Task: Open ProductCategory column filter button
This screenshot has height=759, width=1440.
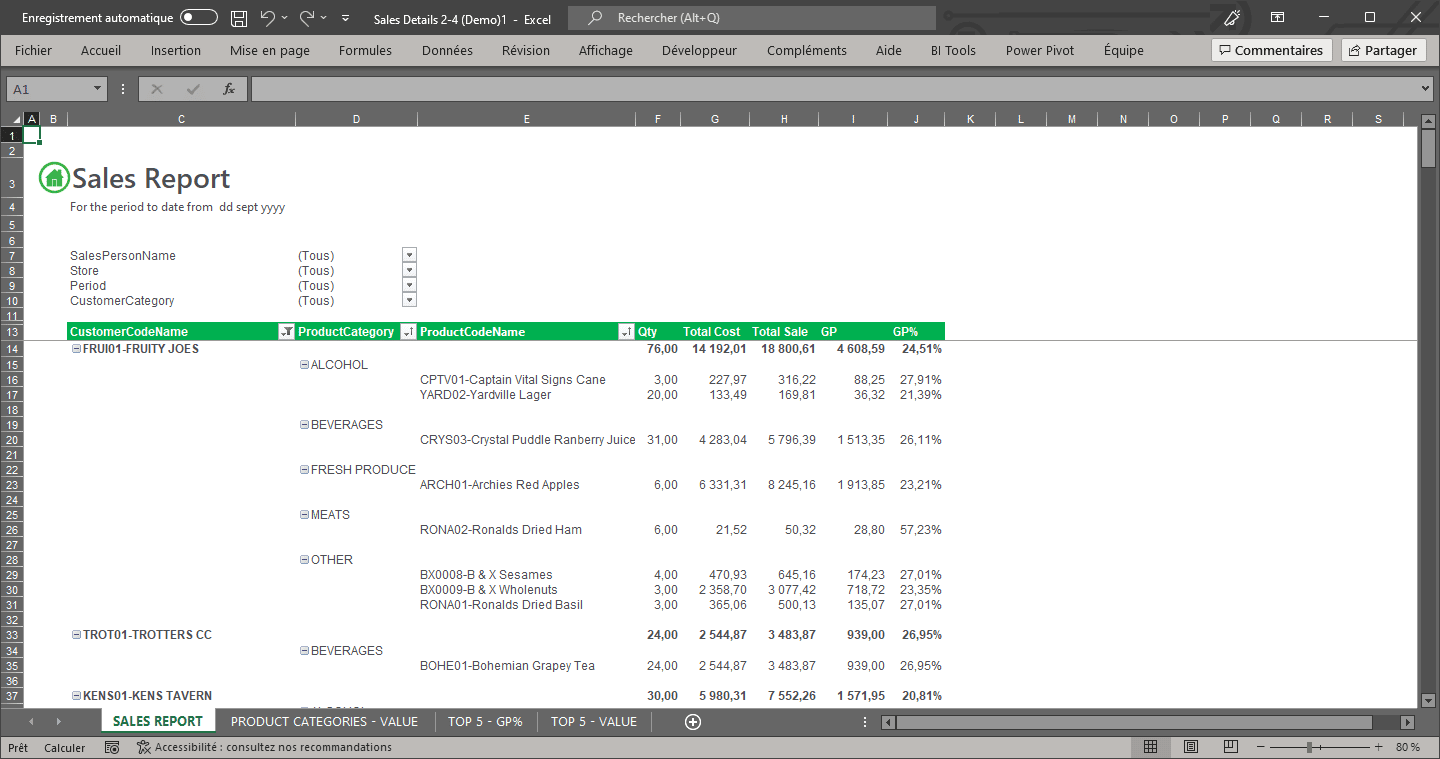Action: [x=408, y=332]
